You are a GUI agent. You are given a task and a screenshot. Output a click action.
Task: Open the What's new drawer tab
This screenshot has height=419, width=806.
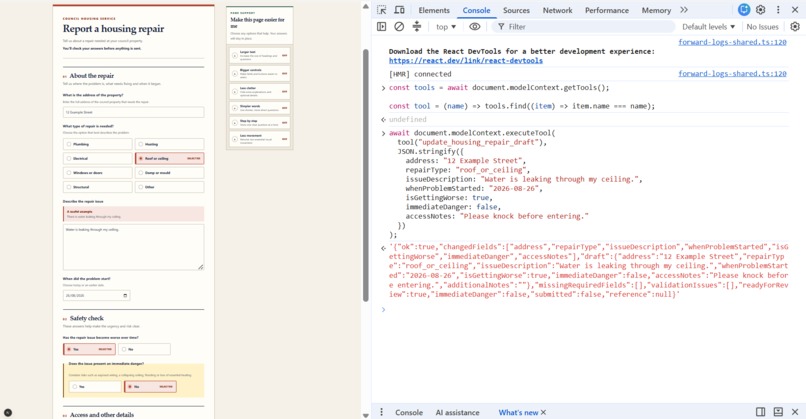coord(518,412)
